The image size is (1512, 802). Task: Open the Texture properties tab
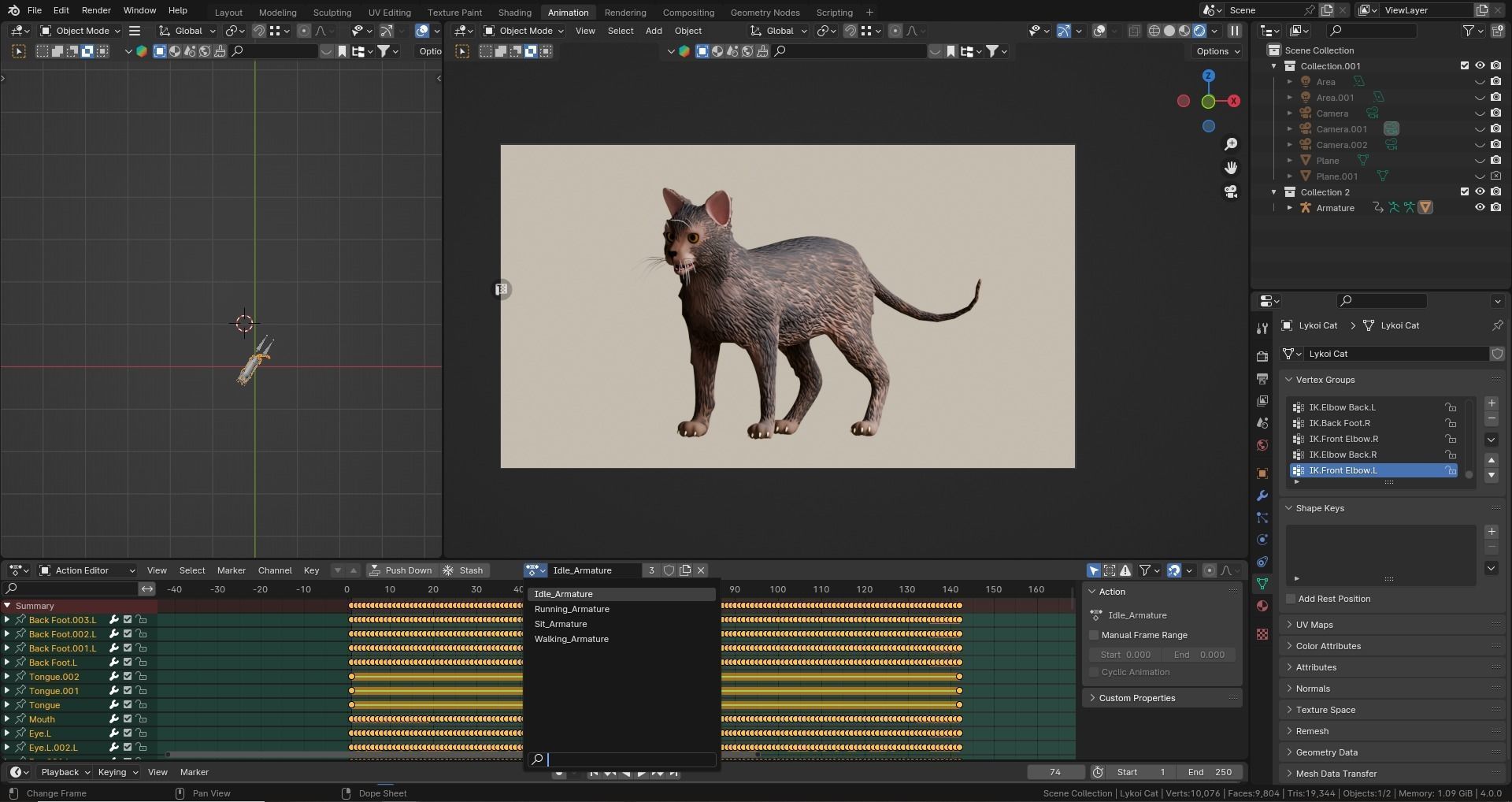pos(1262,634)
